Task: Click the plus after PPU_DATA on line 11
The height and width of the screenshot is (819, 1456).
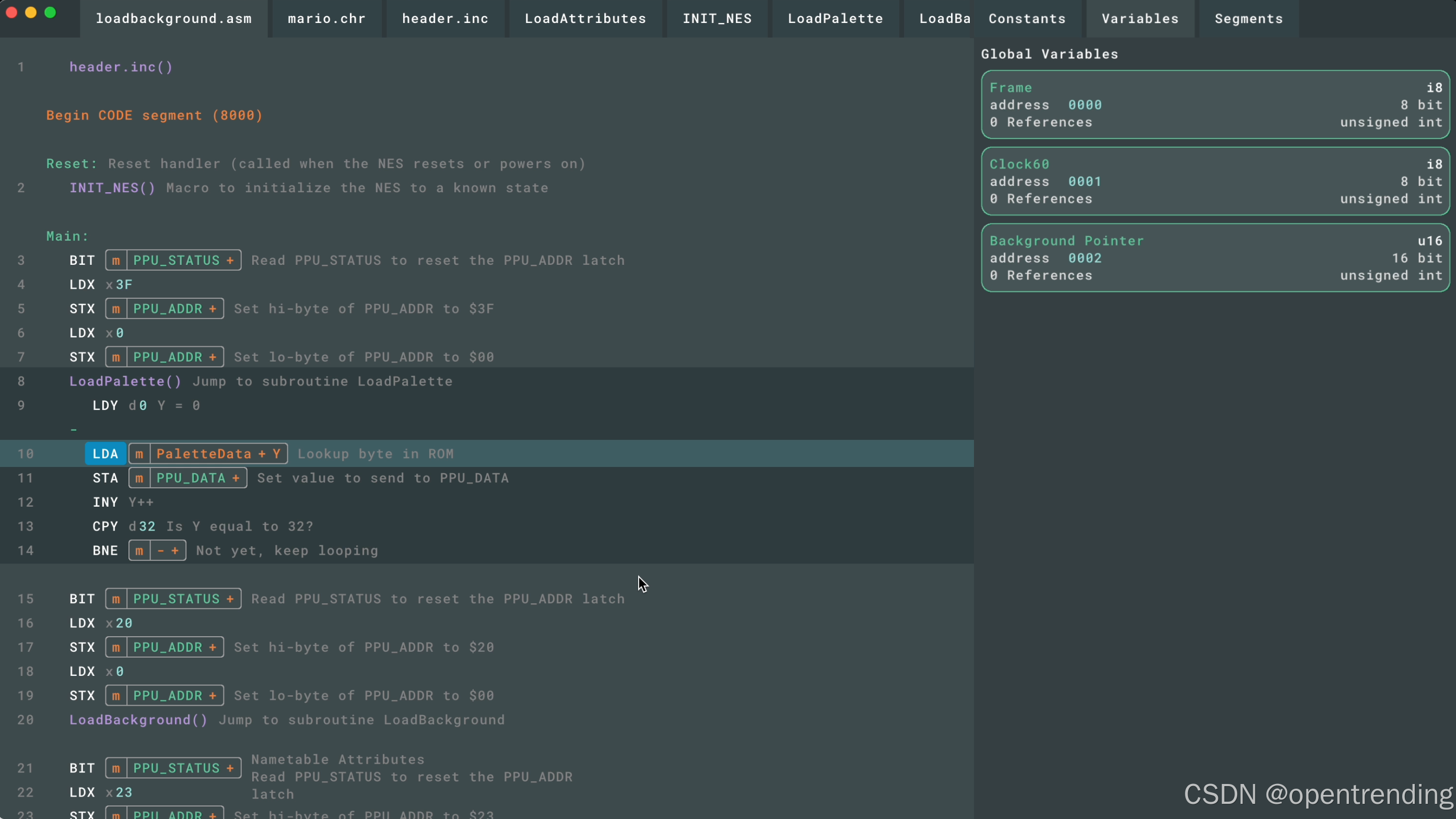Action: point(236,478)
